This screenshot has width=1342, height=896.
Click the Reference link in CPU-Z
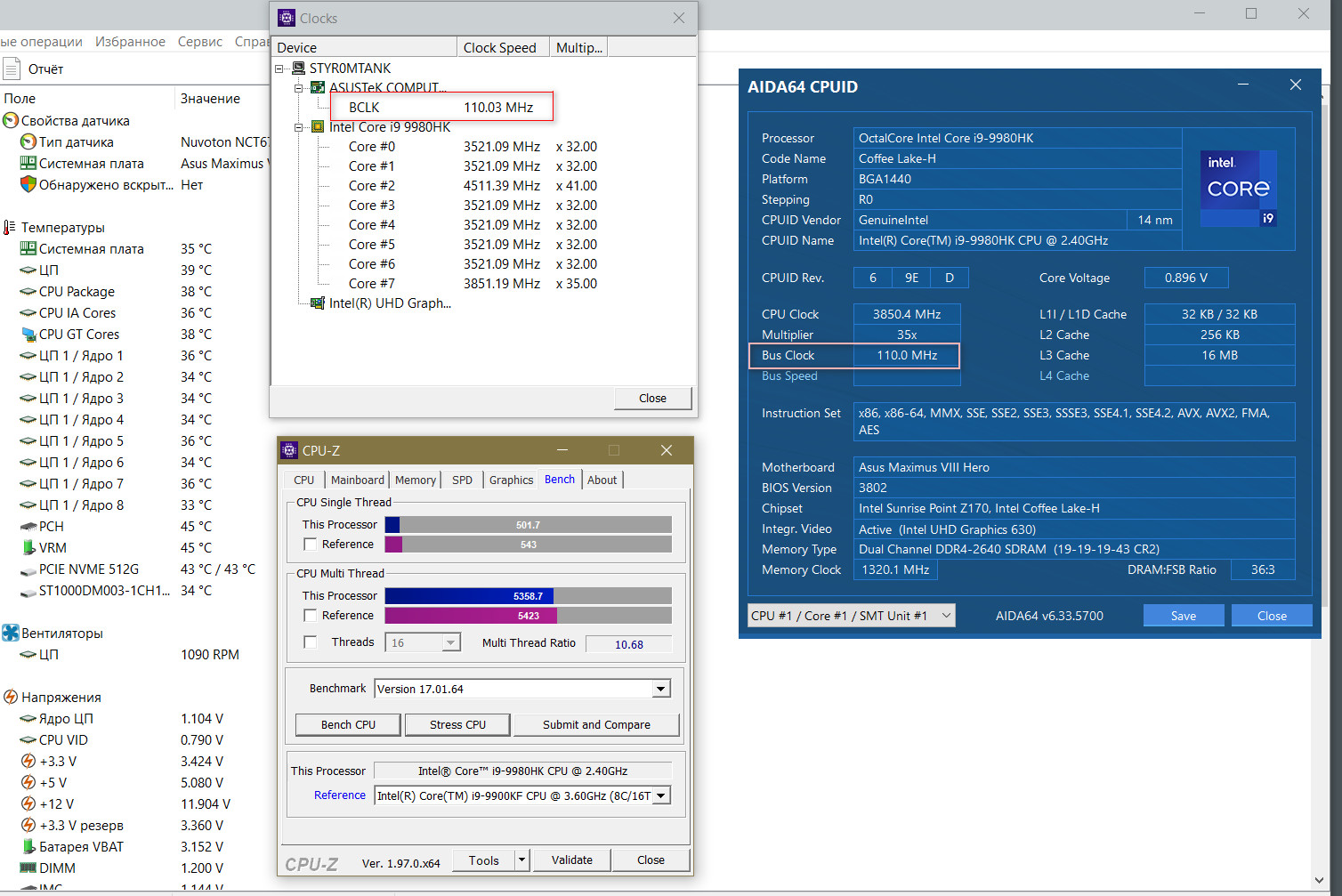pyautogui.click(x=340, y=795)
